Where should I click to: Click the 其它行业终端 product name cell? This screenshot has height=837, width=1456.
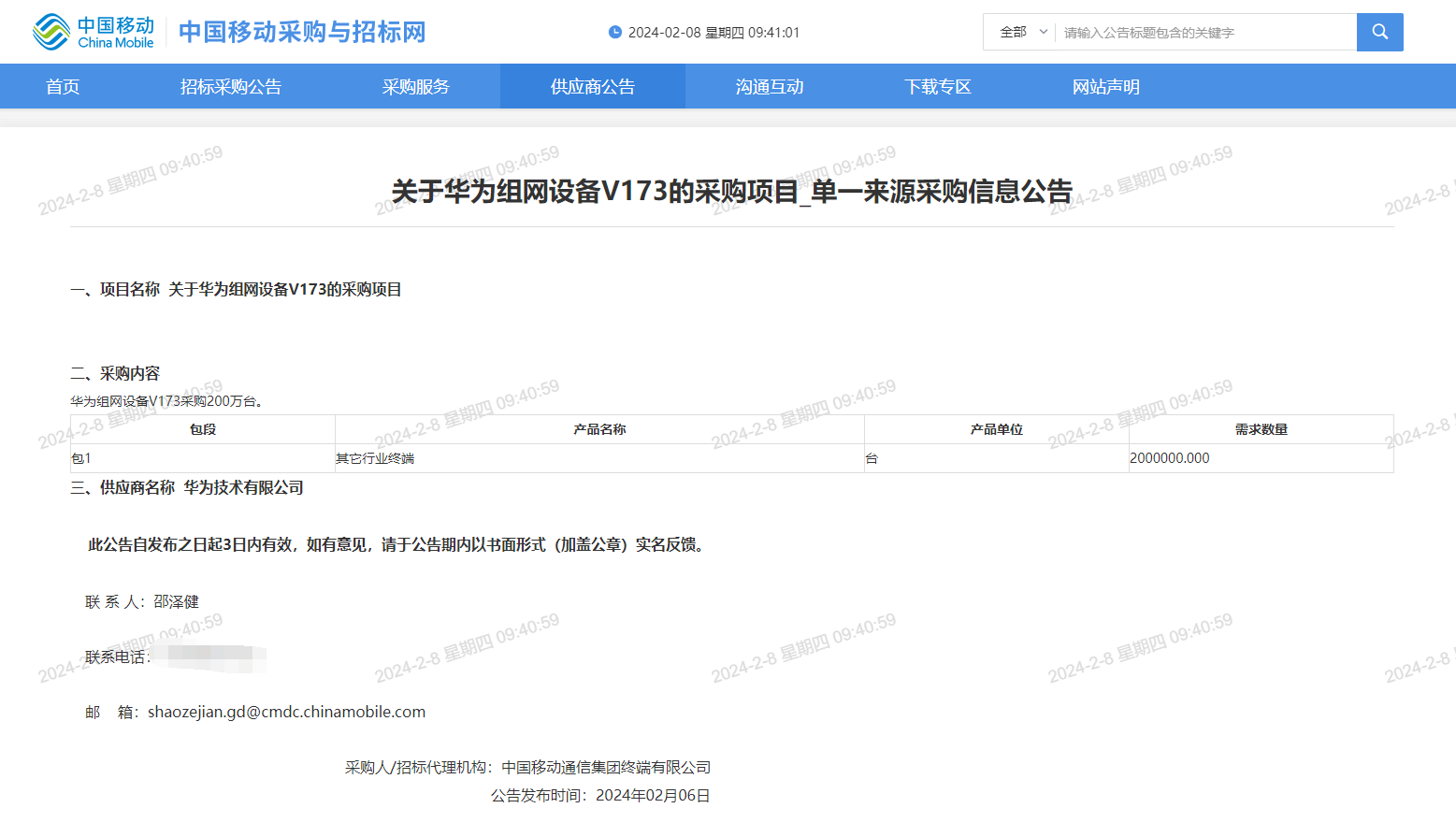coord(375,458)
